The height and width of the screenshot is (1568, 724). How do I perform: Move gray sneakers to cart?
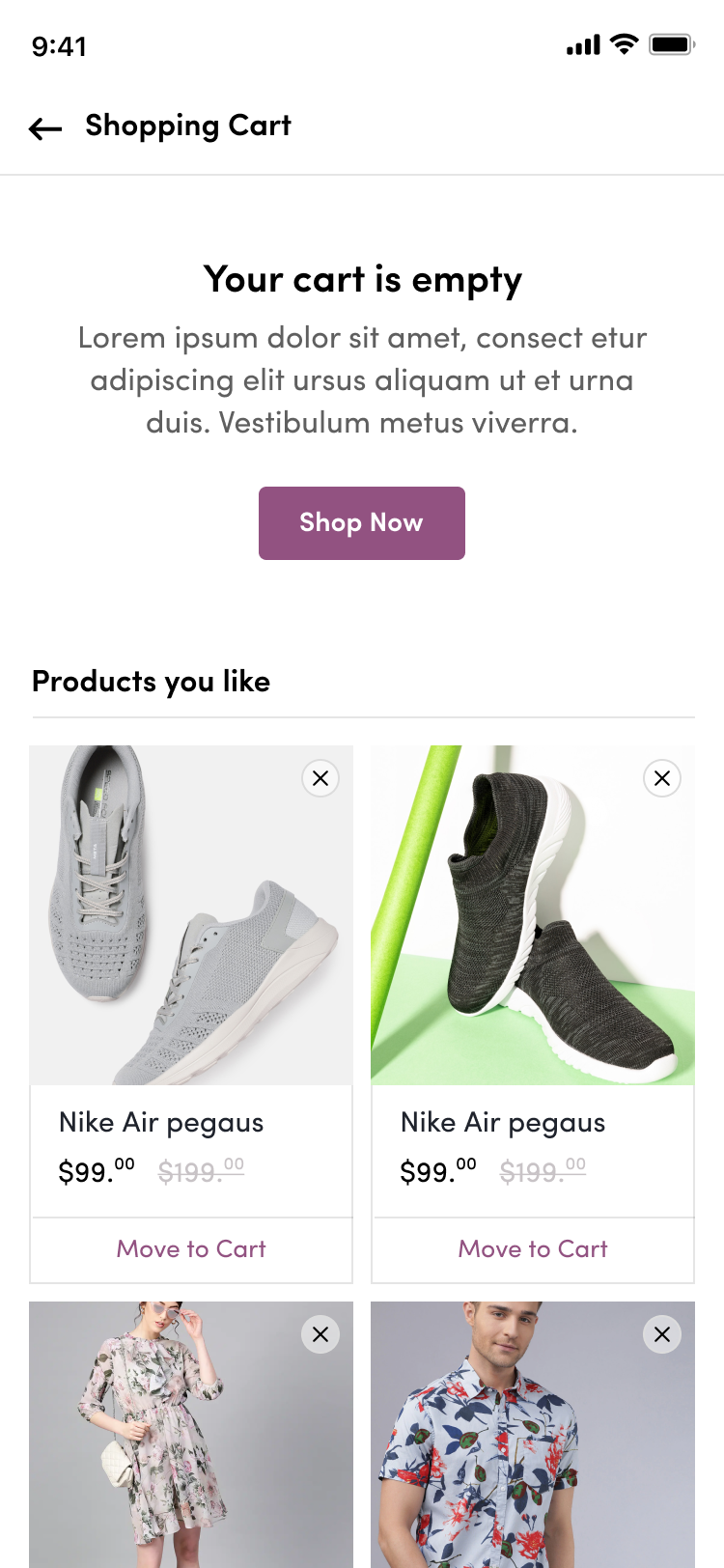(191, 1248)
